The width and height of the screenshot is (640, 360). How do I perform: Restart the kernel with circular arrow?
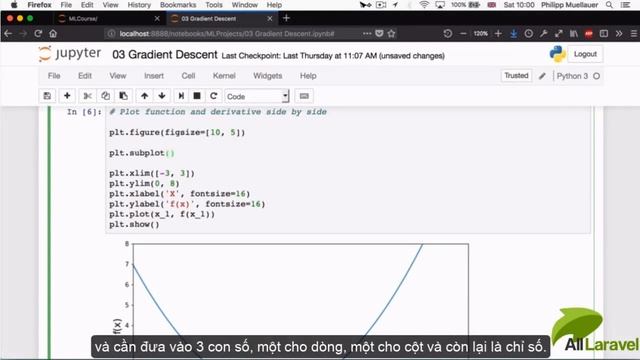(213, 96)
